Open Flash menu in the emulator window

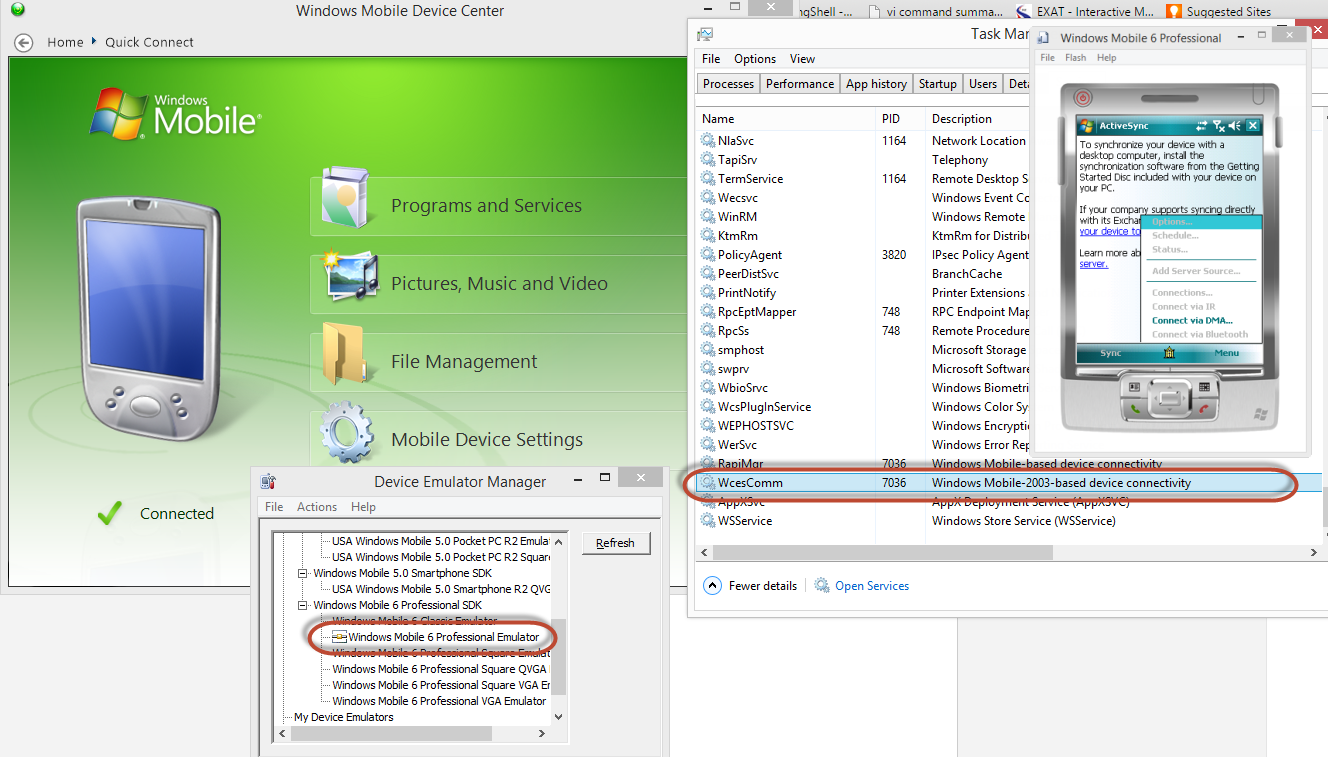[x=1075, y=58]
